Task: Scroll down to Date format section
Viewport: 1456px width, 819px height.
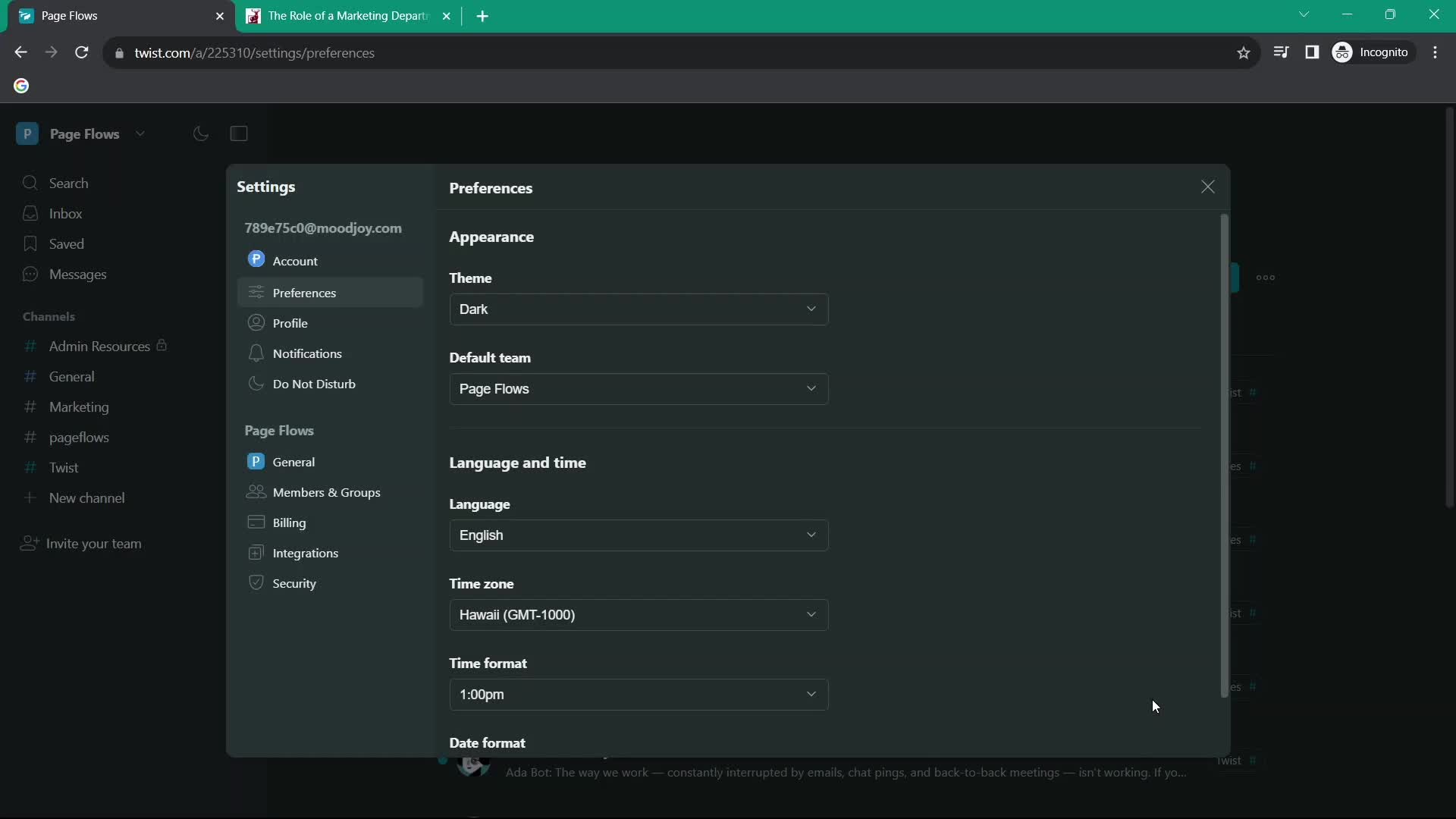Action: coord(487,742)
